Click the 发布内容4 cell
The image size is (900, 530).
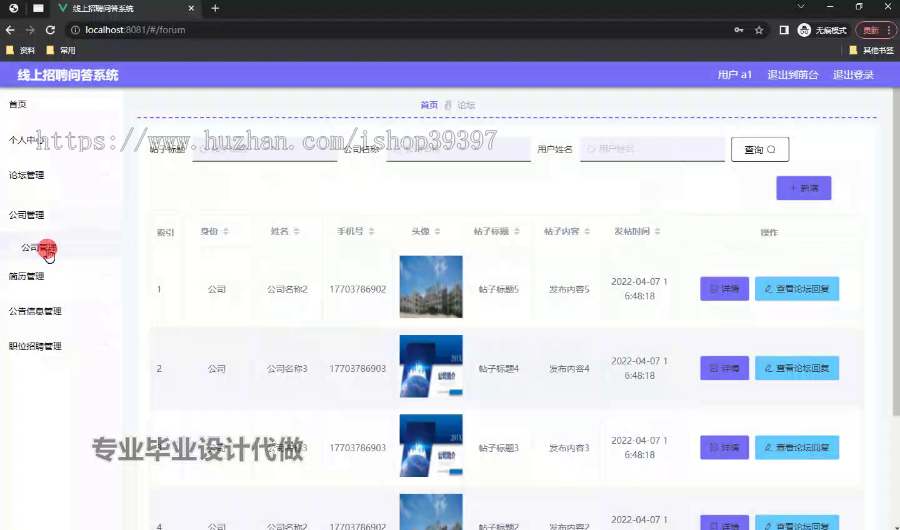(x=569, y=369)
